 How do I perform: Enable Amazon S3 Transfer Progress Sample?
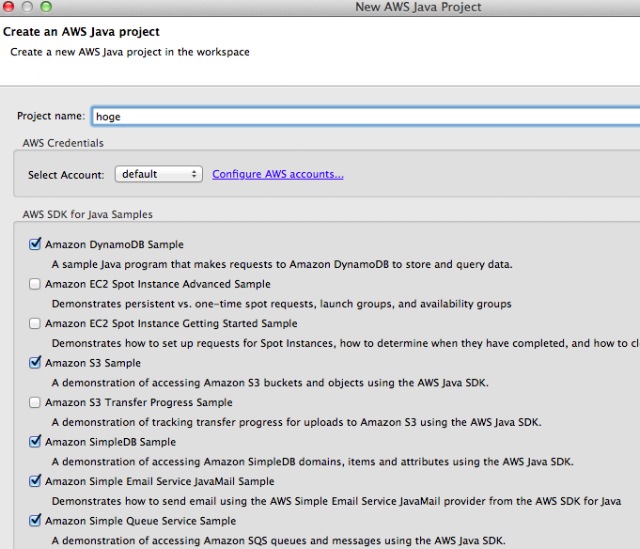click(x=35, y=402)
